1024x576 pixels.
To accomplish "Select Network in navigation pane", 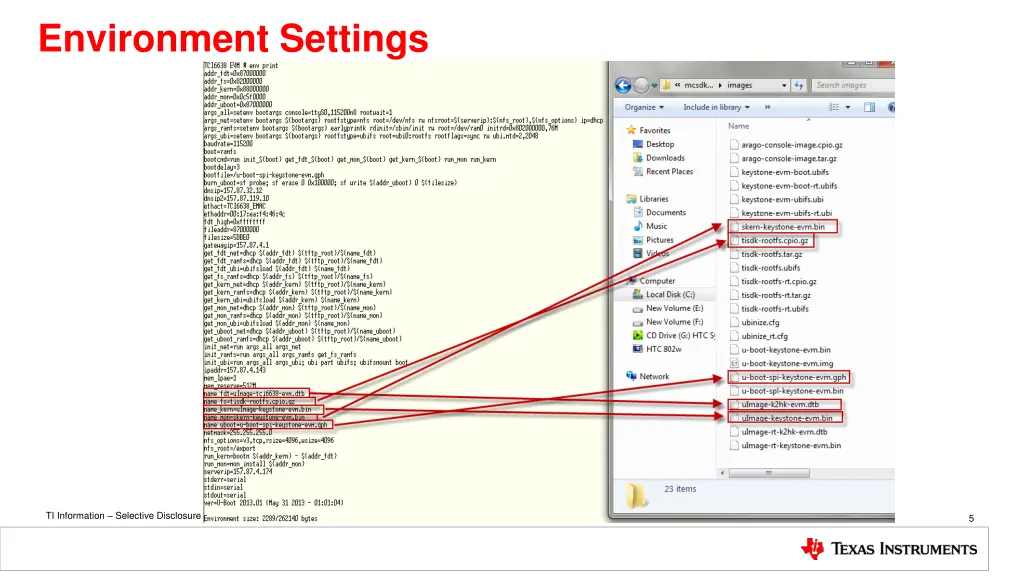I will coord(654,377).
